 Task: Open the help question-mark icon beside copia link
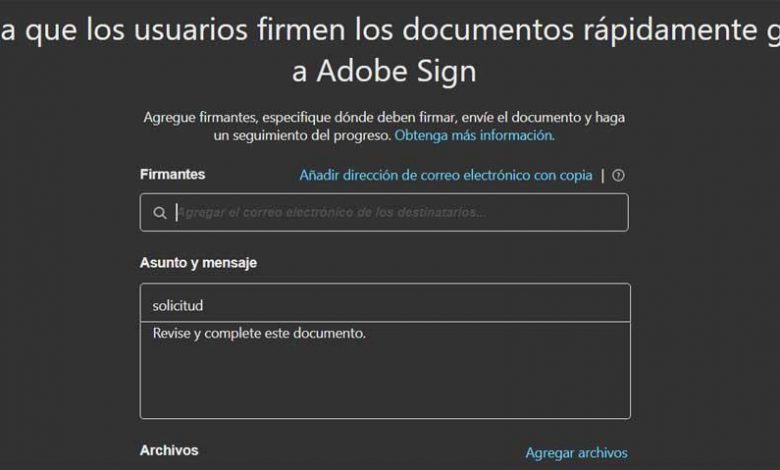(x=618, y=175)
